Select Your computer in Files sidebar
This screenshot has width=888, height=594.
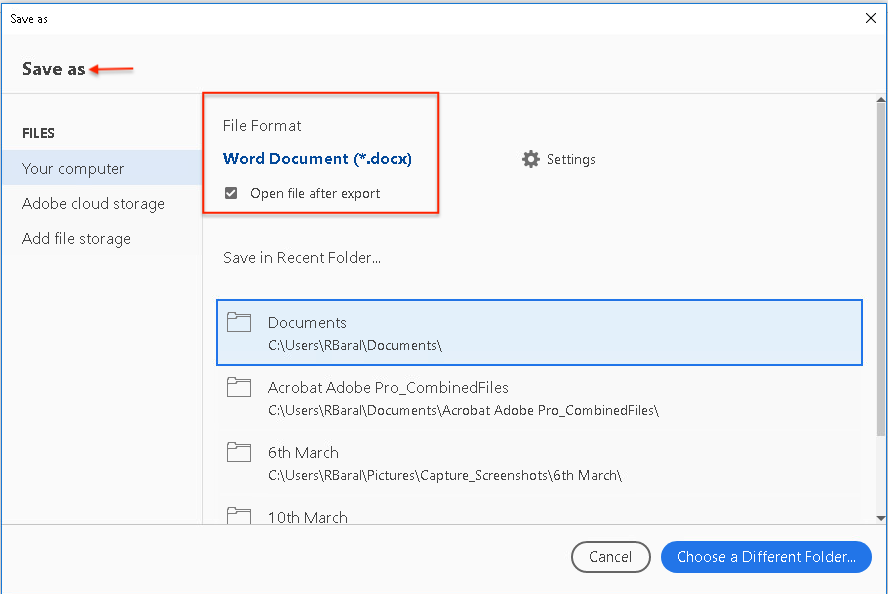(x=73, y=169)
